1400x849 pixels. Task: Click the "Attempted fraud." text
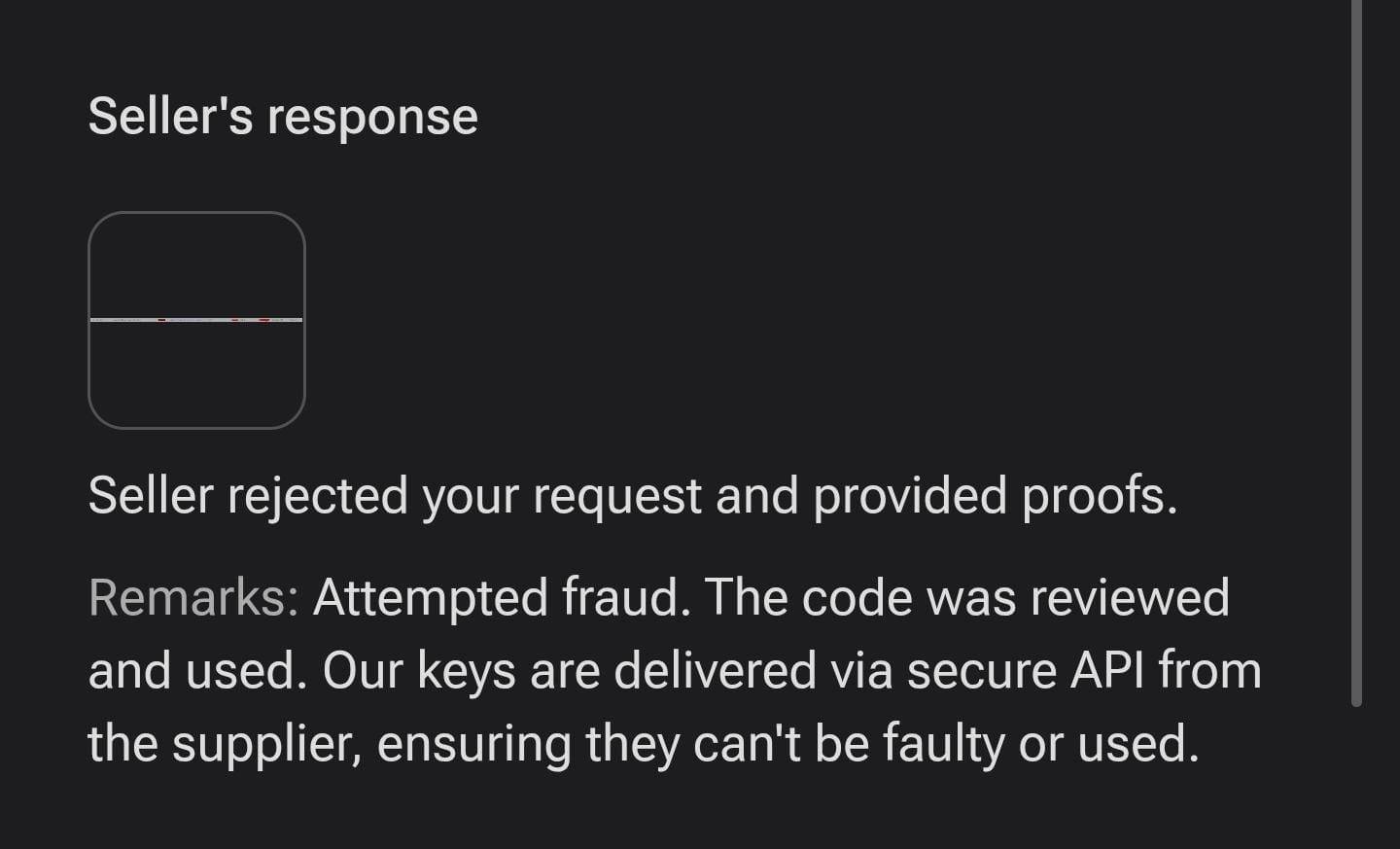coord(502,597)
